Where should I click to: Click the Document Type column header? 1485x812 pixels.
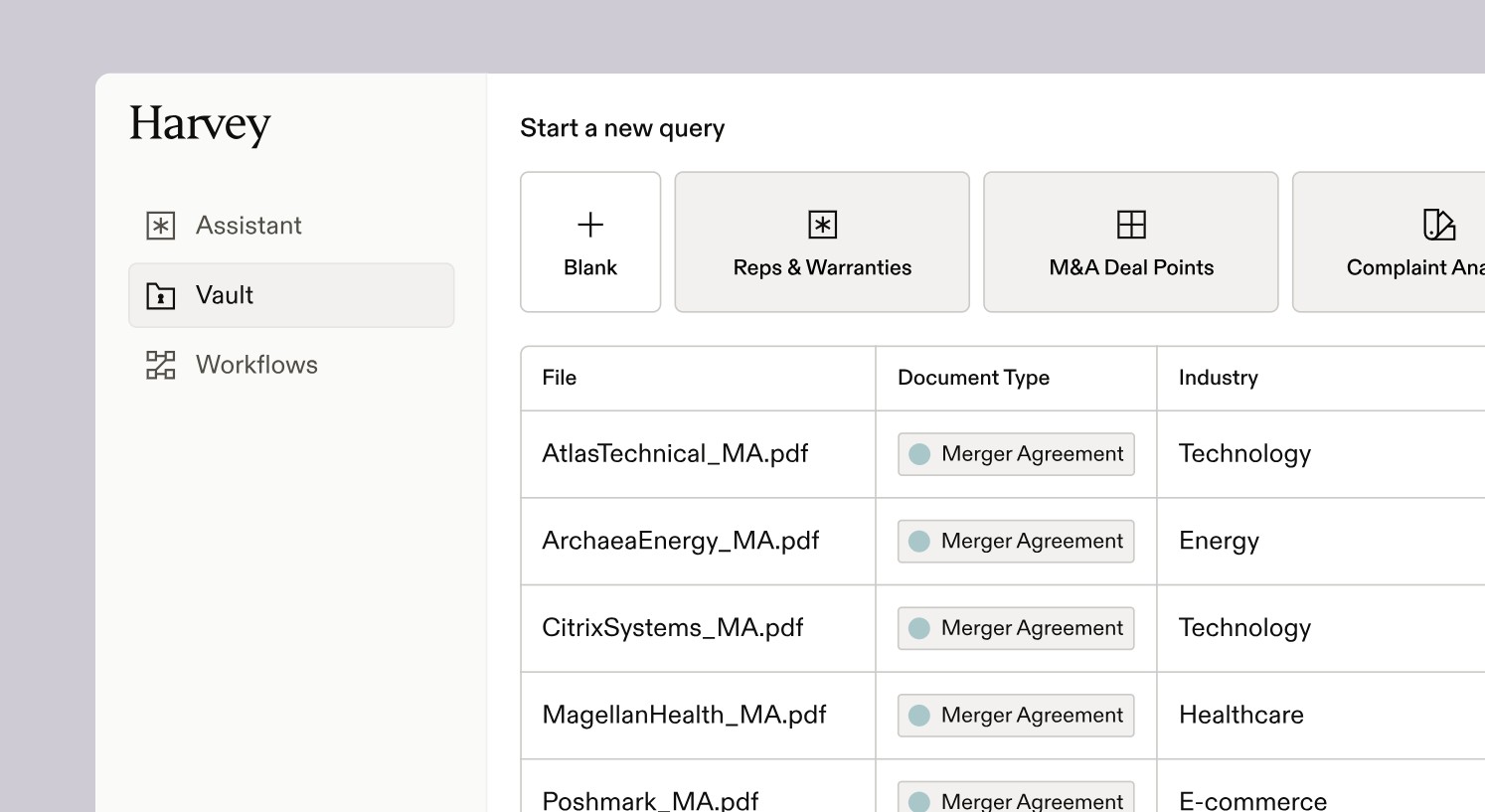[973, 378]
